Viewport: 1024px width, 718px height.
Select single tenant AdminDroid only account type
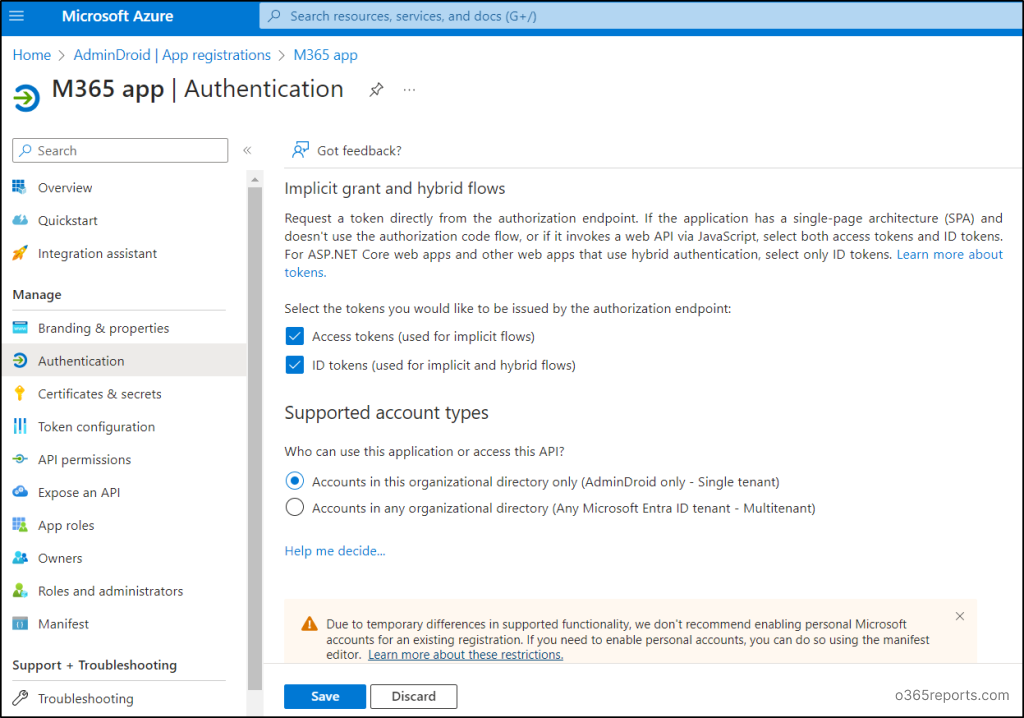pyautogui.click(x=295, y=481)
